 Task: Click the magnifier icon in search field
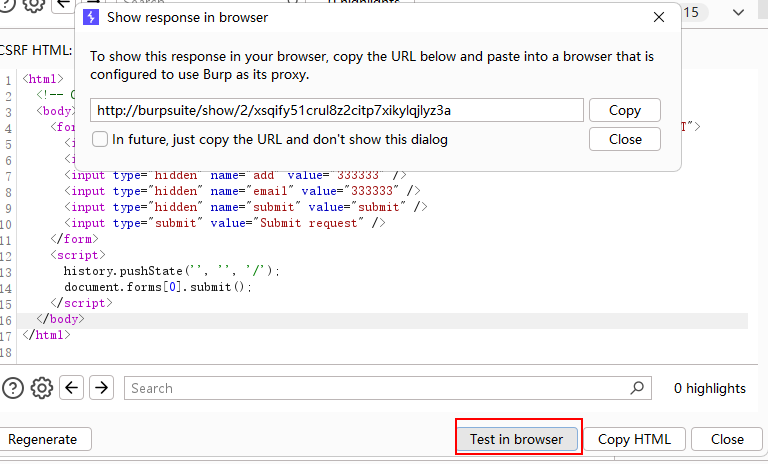tap(637, 388)
